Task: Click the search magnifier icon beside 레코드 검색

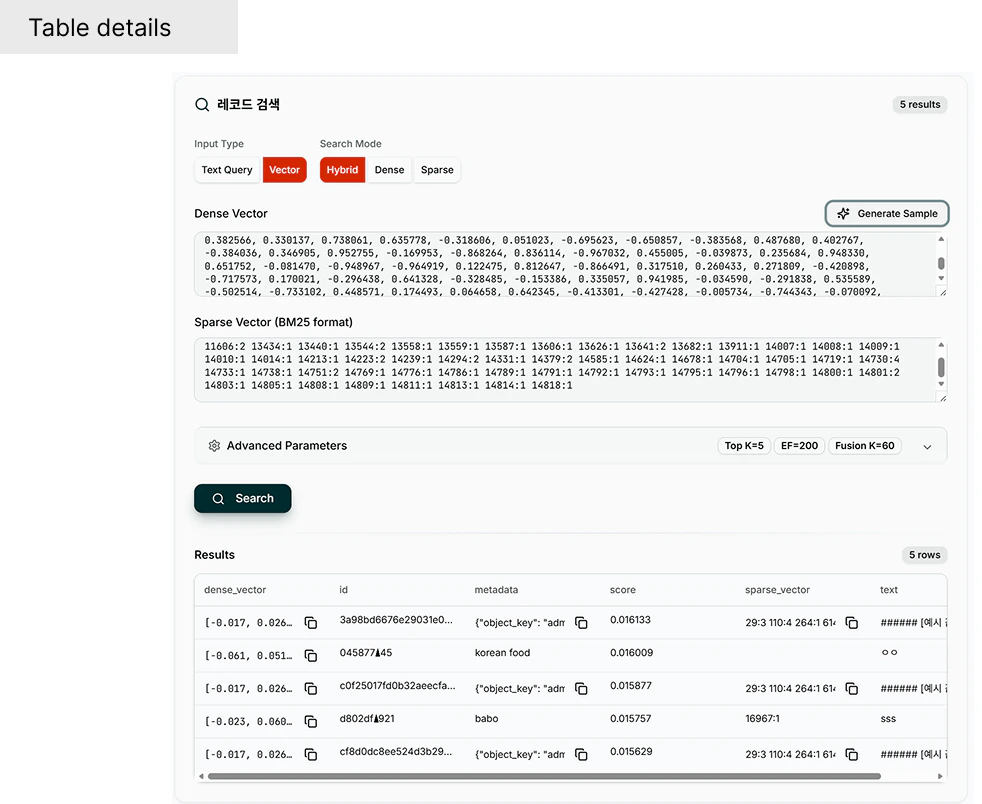Action: point(202,105)
